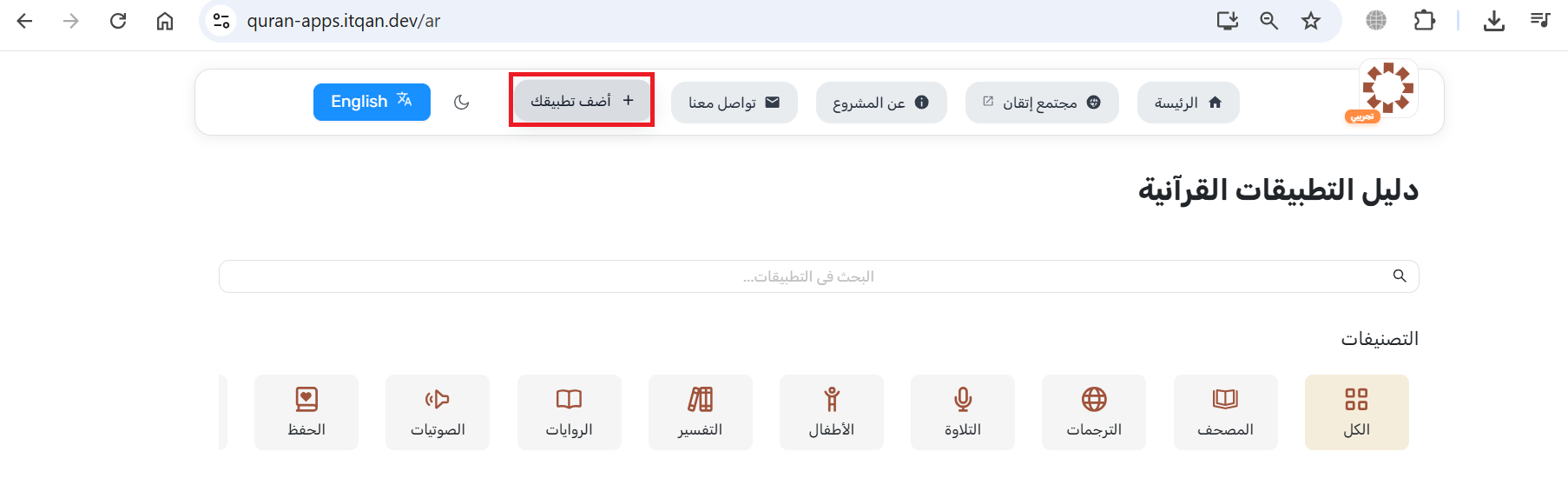1568x478 pixels.
Task: Go to the Home nav item
Action: coord(1187,103)
